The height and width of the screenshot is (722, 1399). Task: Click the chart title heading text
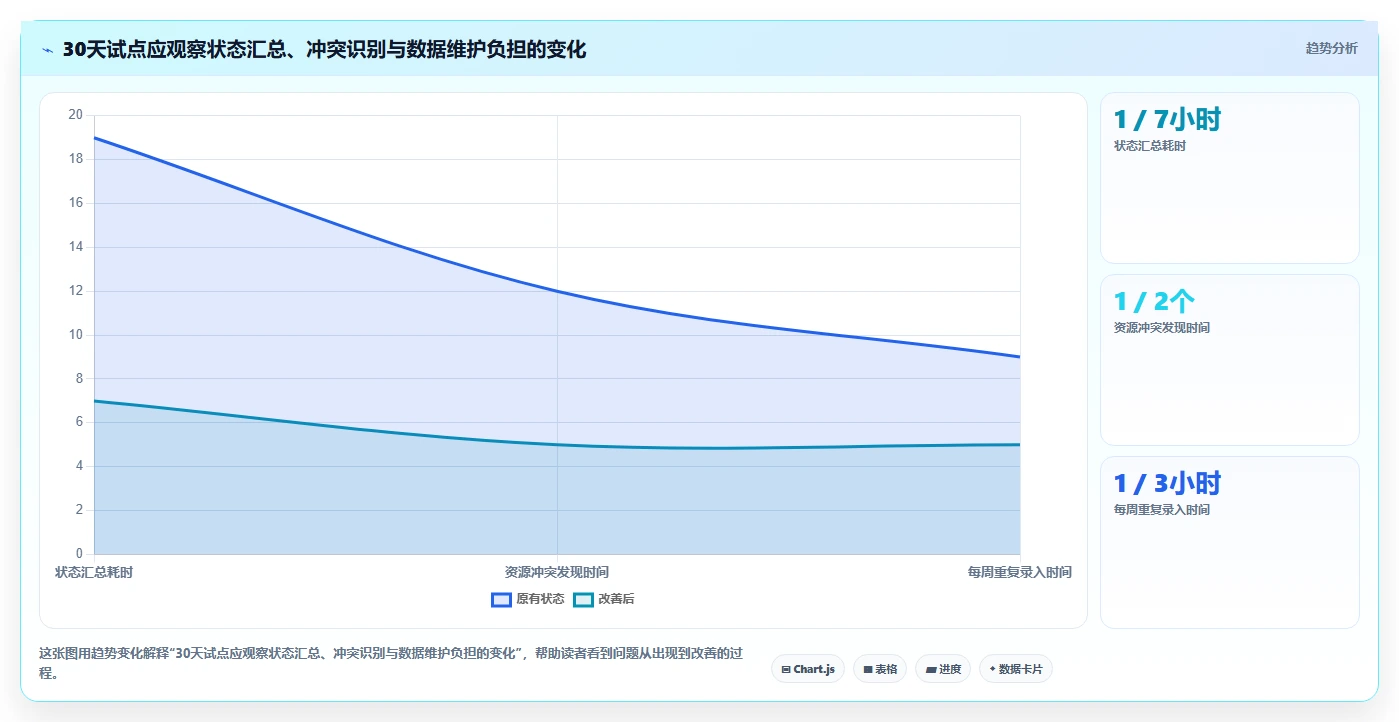click(324, 49)
